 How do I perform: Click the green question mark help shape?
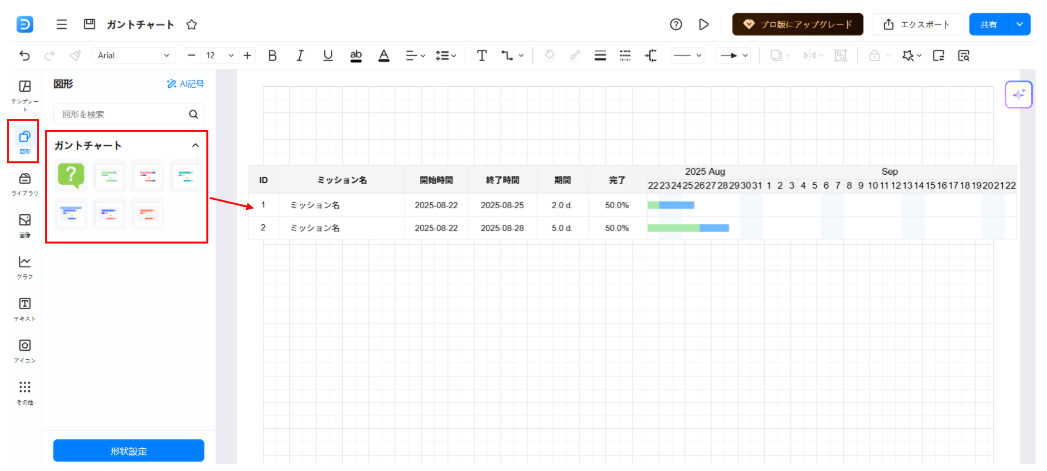pos(71,176)
